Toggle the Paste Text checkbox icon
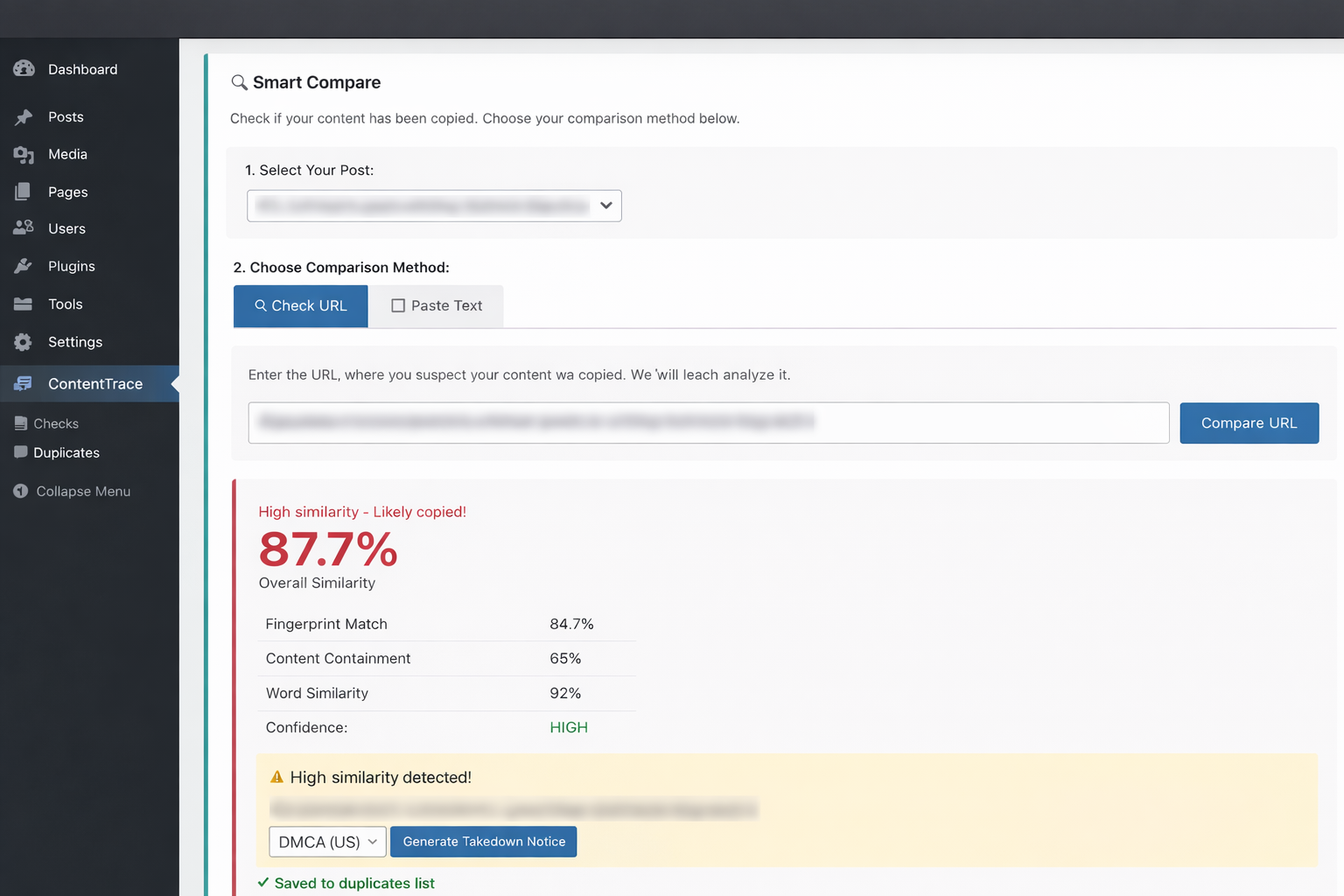 pyautogui.click(x=399, y=305)
